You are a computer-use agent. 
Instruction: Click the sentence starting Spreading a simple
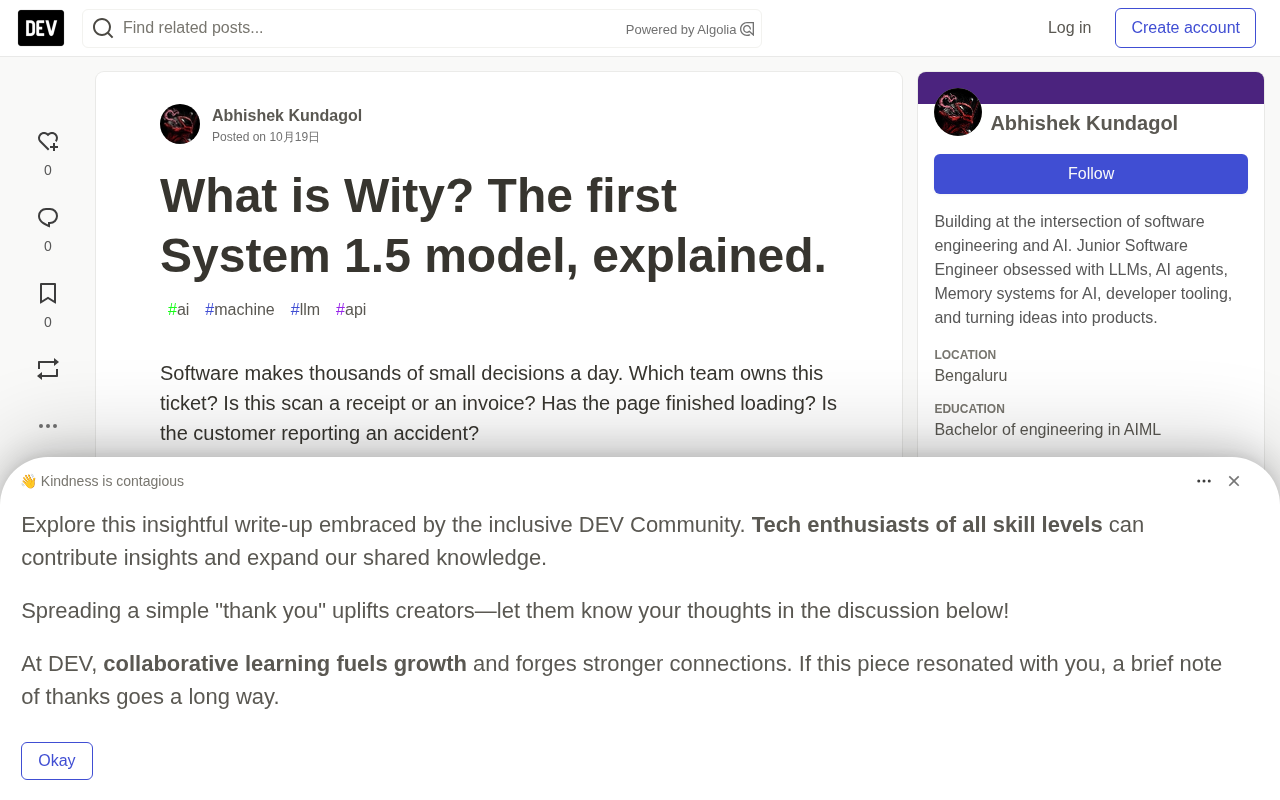pos(515,611)
